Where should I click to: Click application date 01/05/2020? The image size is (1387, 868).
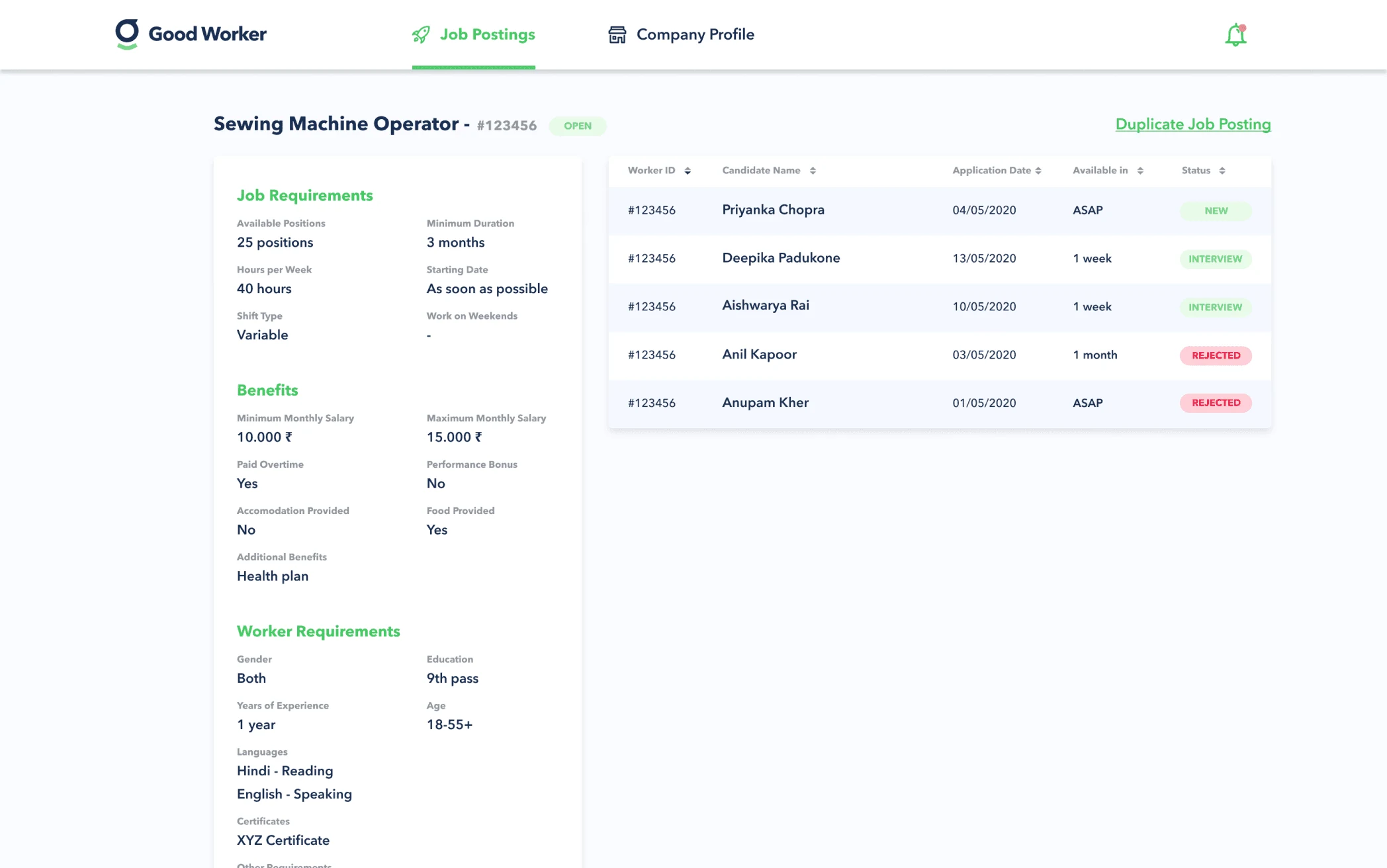(x=984, y=403)
